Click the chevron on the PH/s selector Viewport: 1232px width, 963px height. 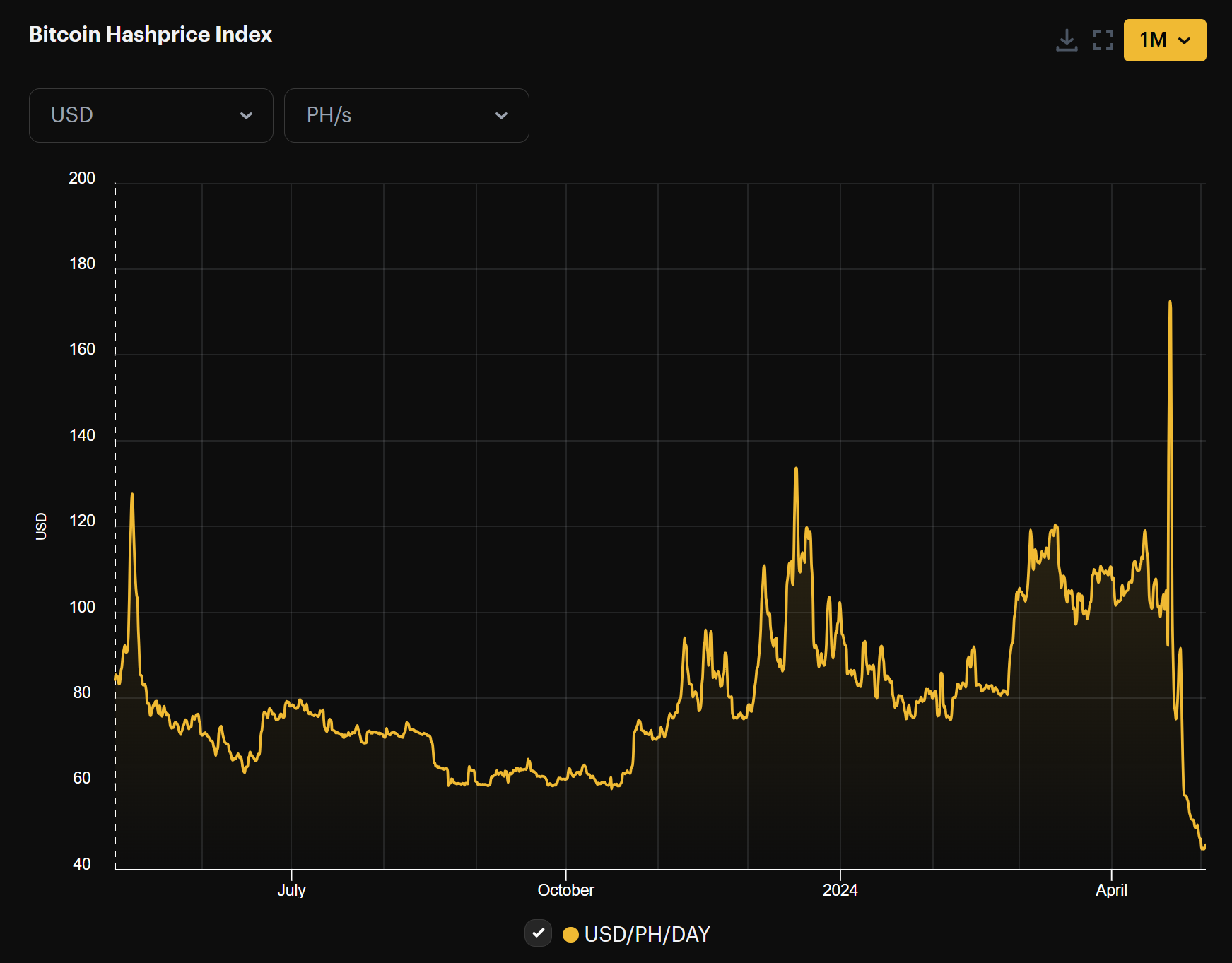tap(501, 115)
